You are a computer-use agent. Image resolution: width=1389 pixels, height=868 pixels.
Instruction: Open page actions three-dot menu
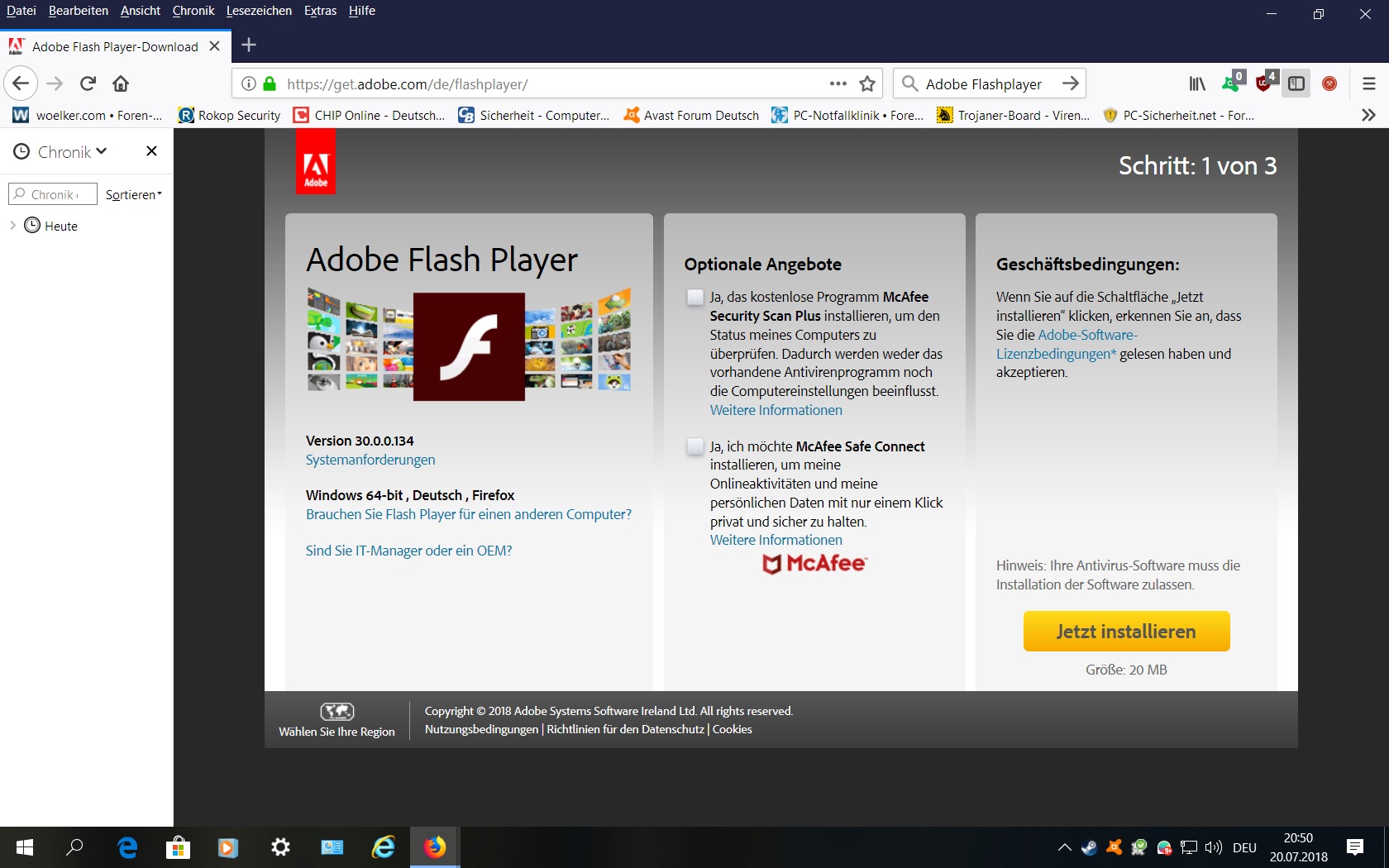click(x=838, y=83)
